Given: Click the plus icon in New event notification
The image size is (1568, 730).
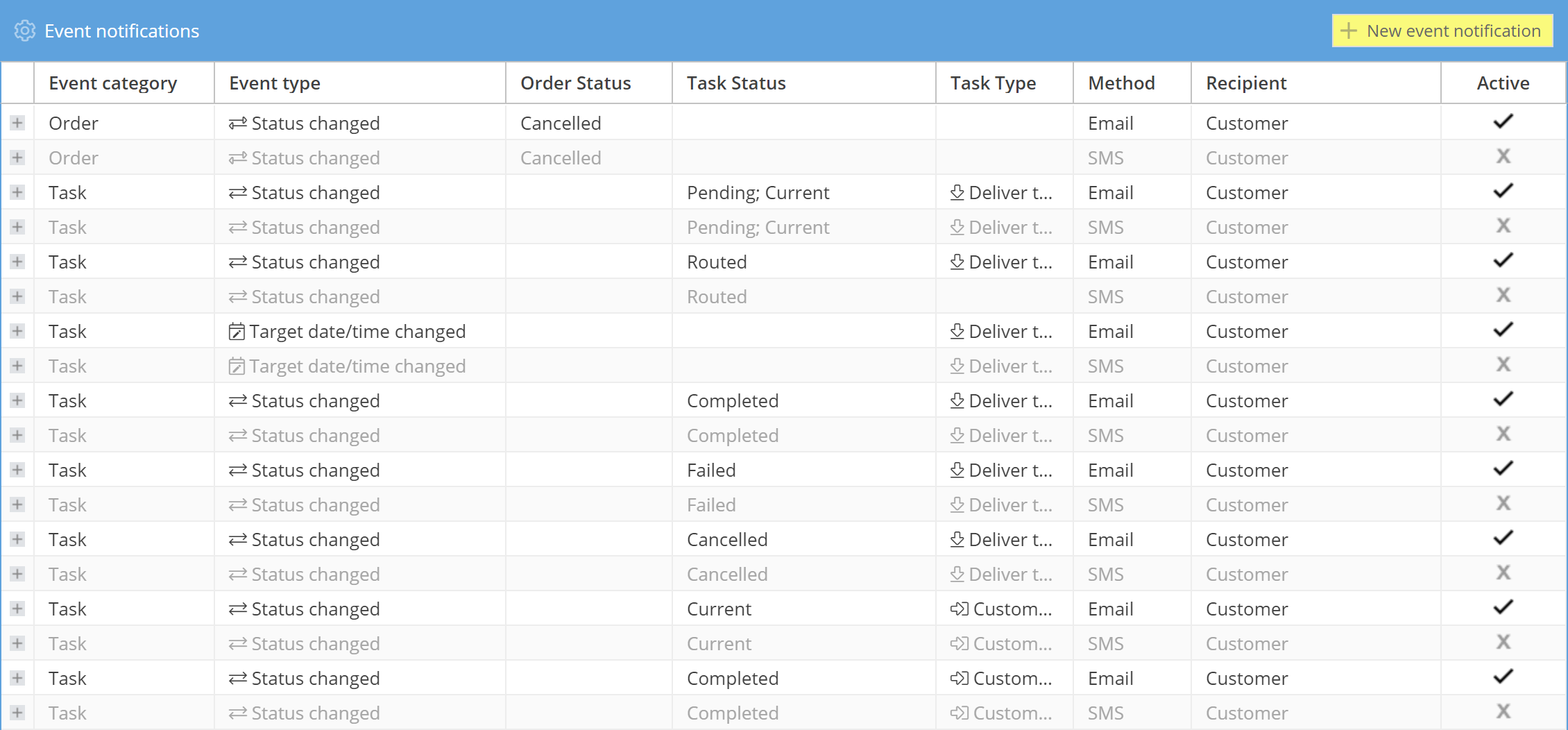Looking at the screenshot, I should [1348, 31].
